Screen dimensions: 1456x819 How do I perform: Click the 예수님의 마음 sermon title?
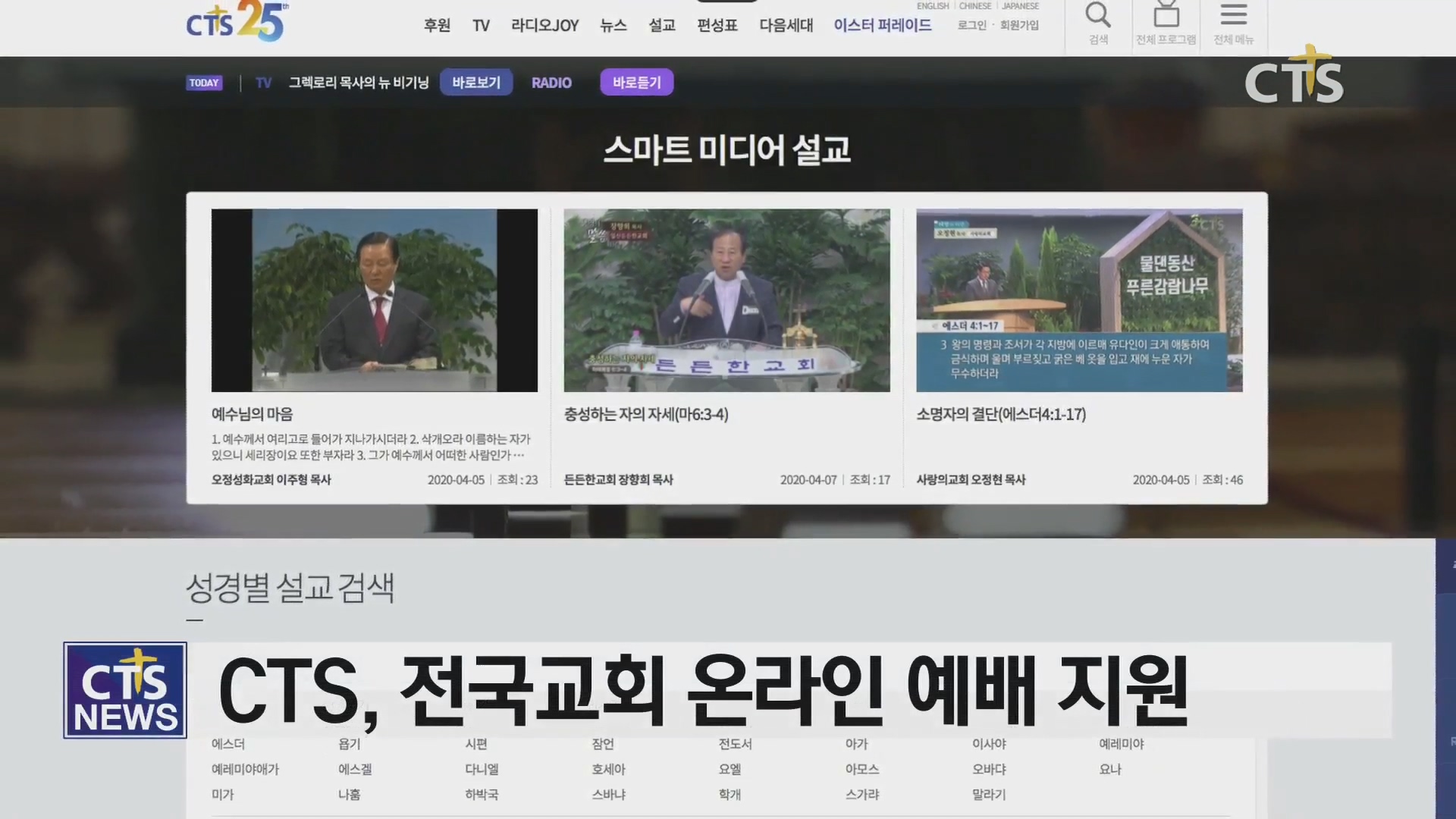coord(252,414)
